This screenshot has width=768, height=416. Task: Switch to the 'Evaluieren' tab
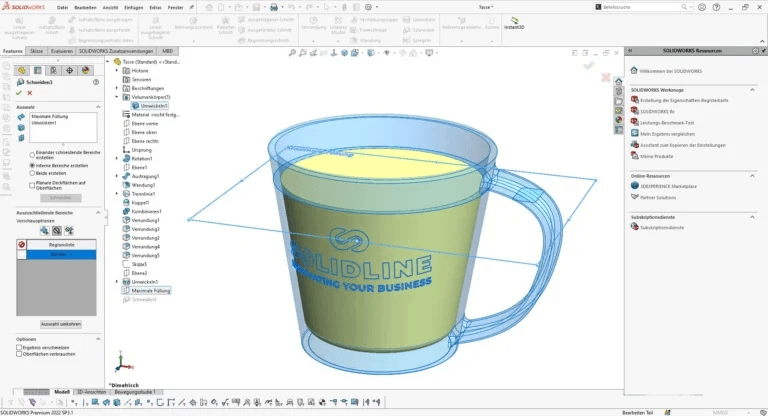tap(61, 50)
